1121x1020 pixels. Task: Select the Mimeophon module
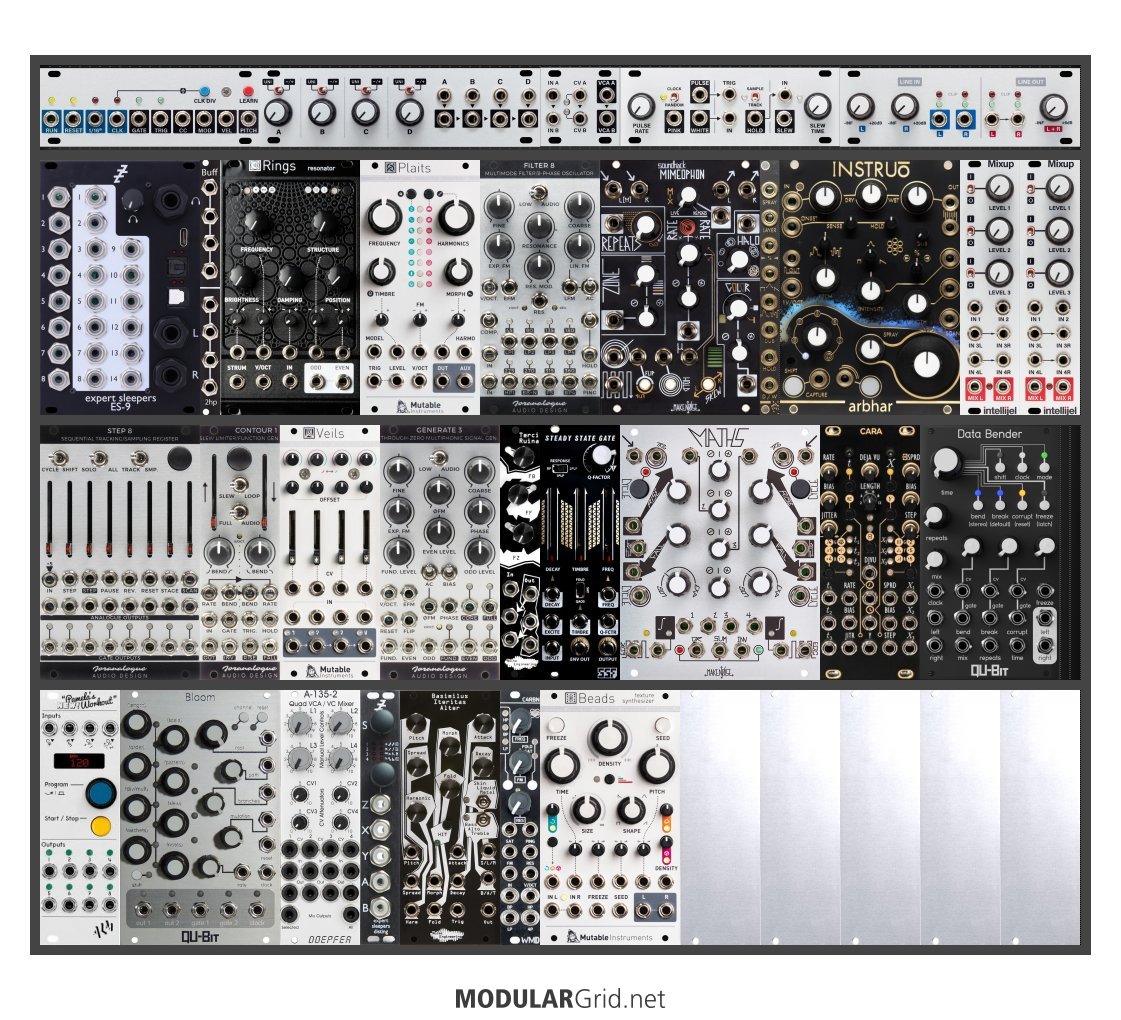point(680,287)
